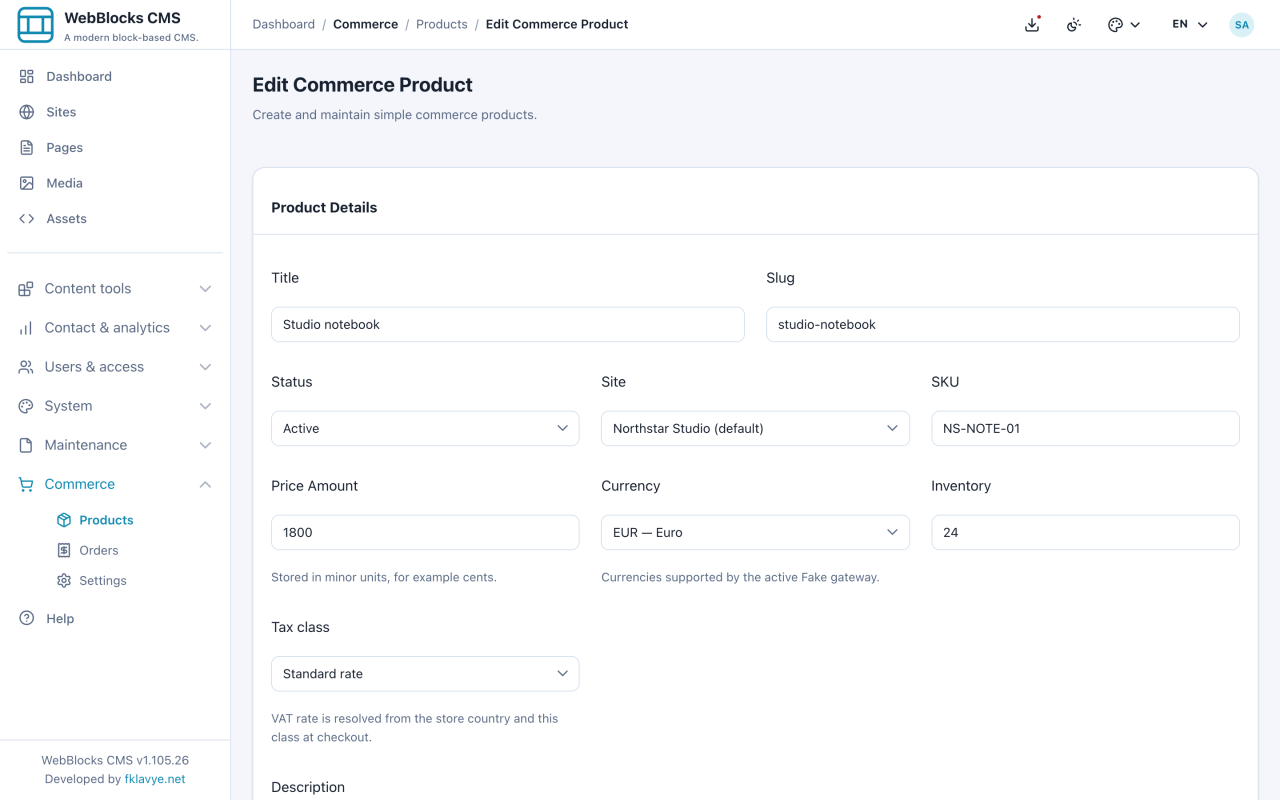
Task: Expand the System section
Action: pos(115,405)
